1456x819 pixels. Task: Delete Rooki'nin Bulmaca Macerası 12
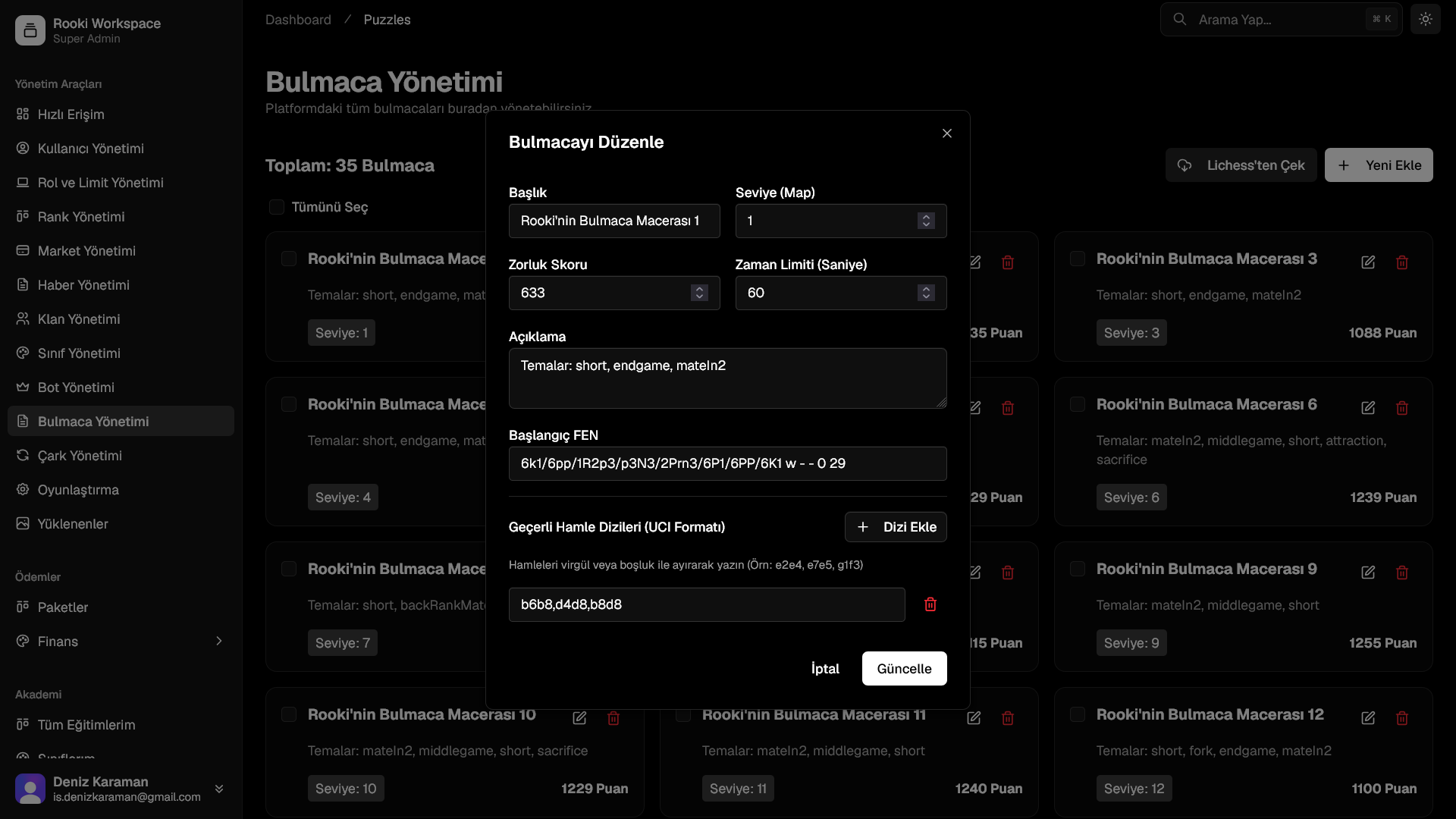(1402, 718)
